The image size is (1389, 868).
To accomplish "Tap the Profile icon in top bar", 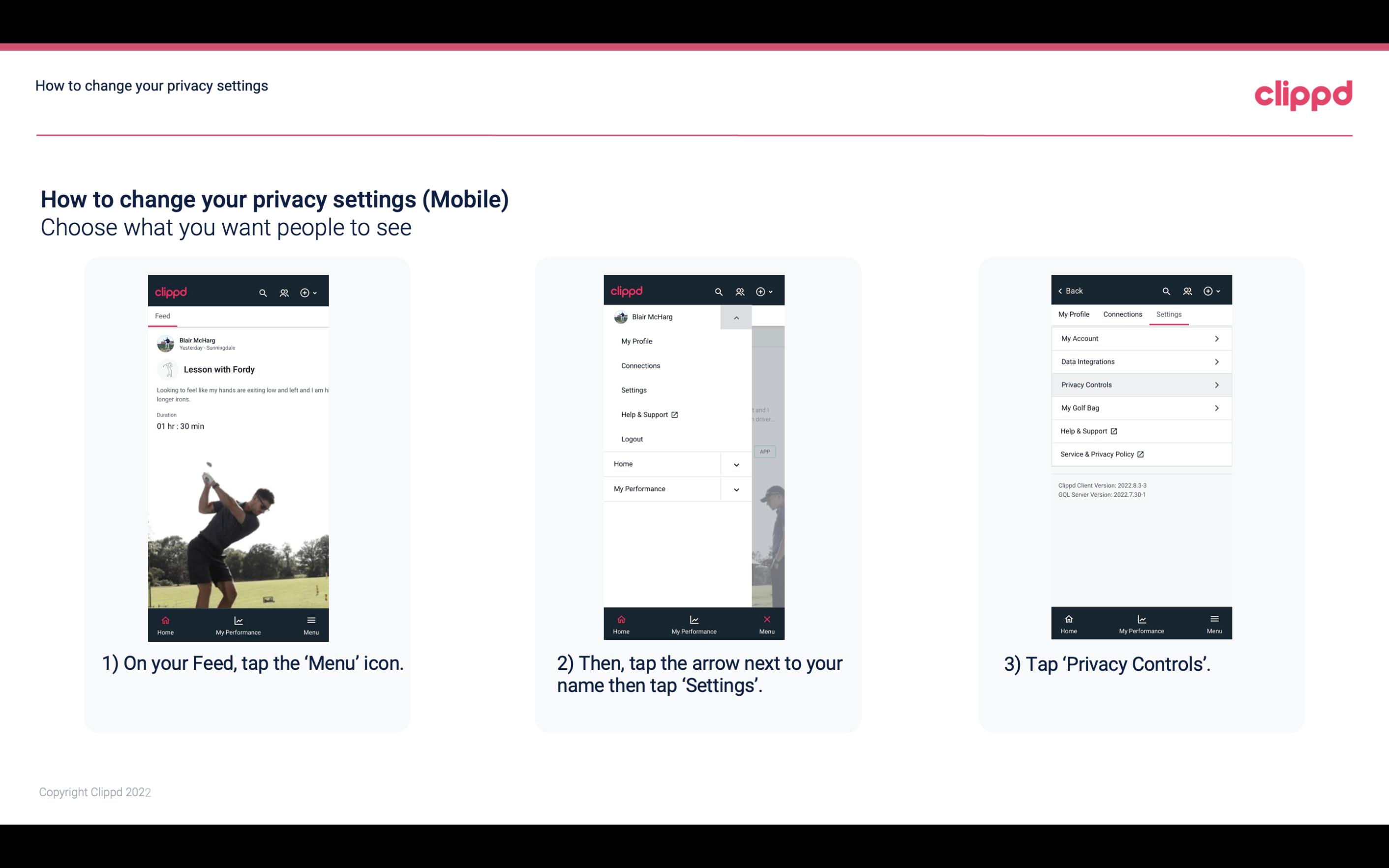I will pyautogui.click(x=285, y=291).
